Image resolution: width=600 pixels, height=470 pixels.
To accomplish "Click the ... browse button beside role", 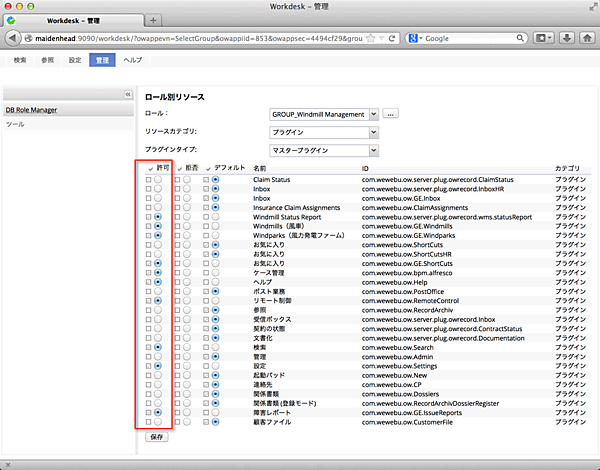I will 391,114.
